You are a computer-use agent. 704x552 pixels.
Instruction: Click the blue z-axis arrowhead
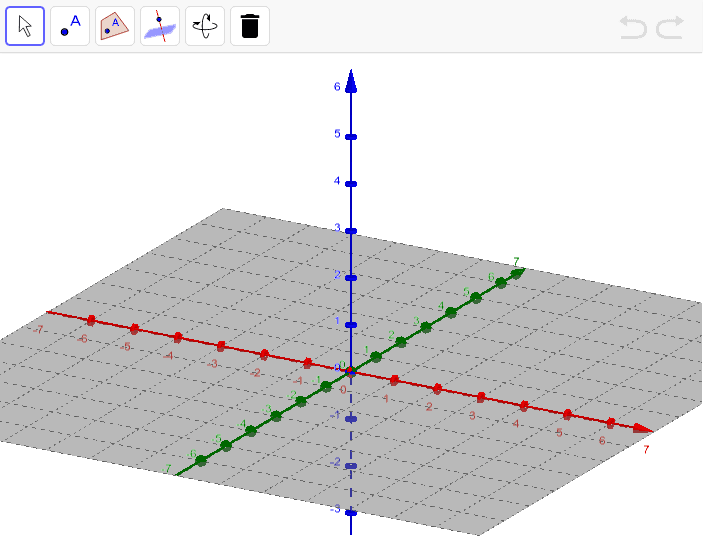click(x=351, y=81)
